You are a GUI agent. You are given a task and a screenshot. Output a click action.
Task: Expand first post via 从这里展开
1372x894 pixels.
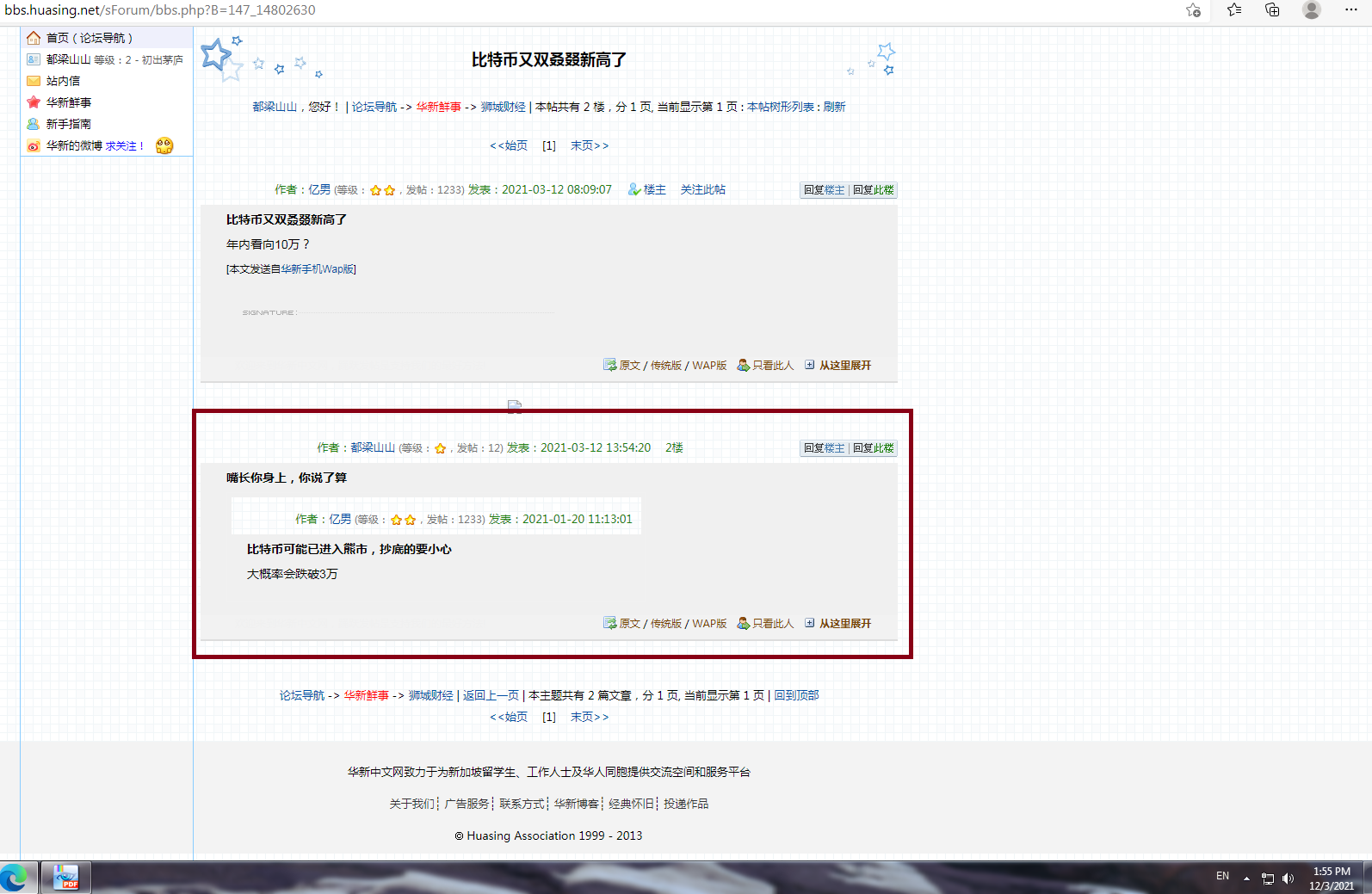844,366
